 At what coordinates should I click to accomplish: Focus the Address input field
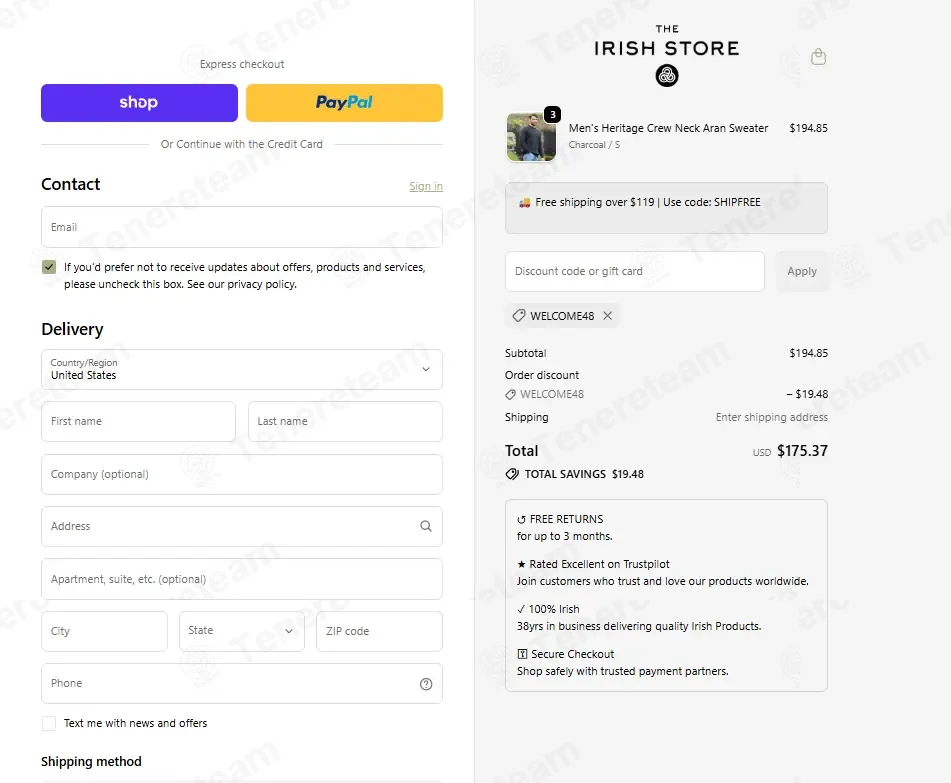241,526
